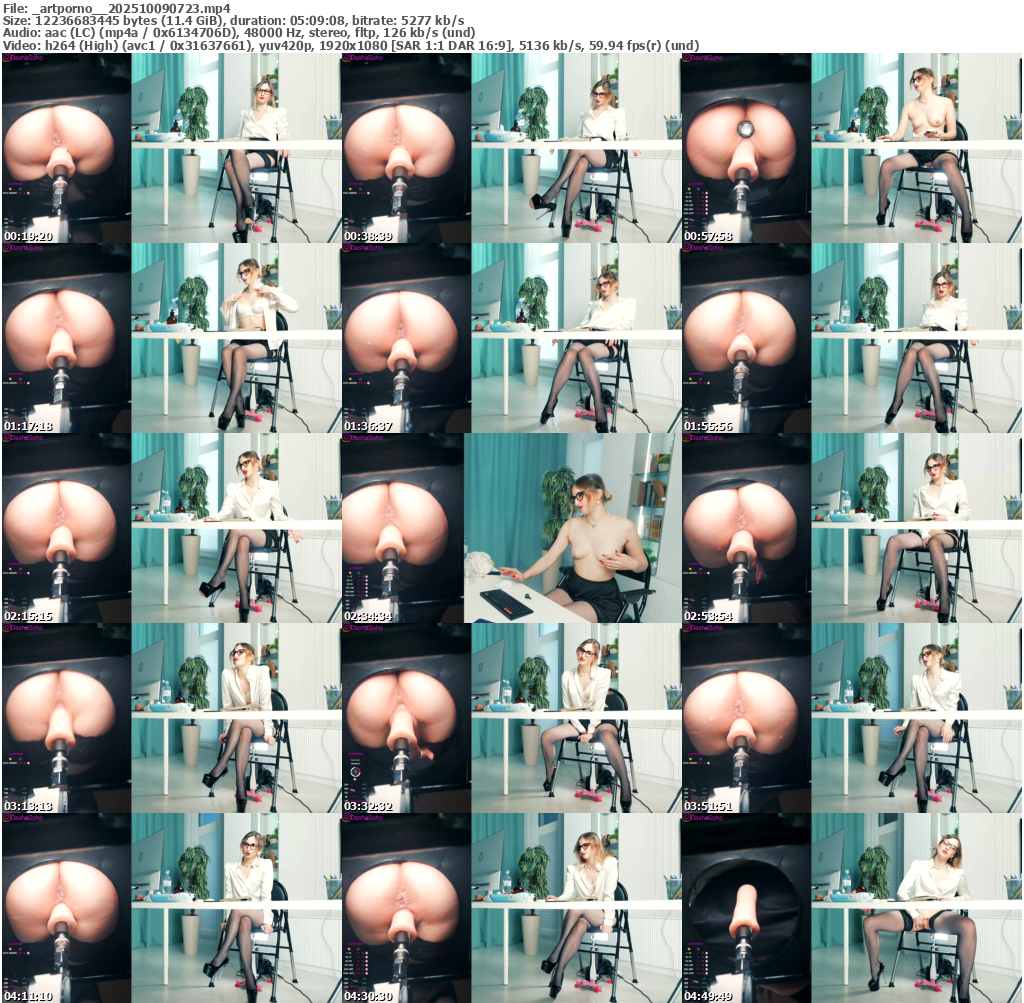Screen dimensions: 1024x1003
Task: Pick the 04:11:10 thumbnail
Action: [171, 908]
